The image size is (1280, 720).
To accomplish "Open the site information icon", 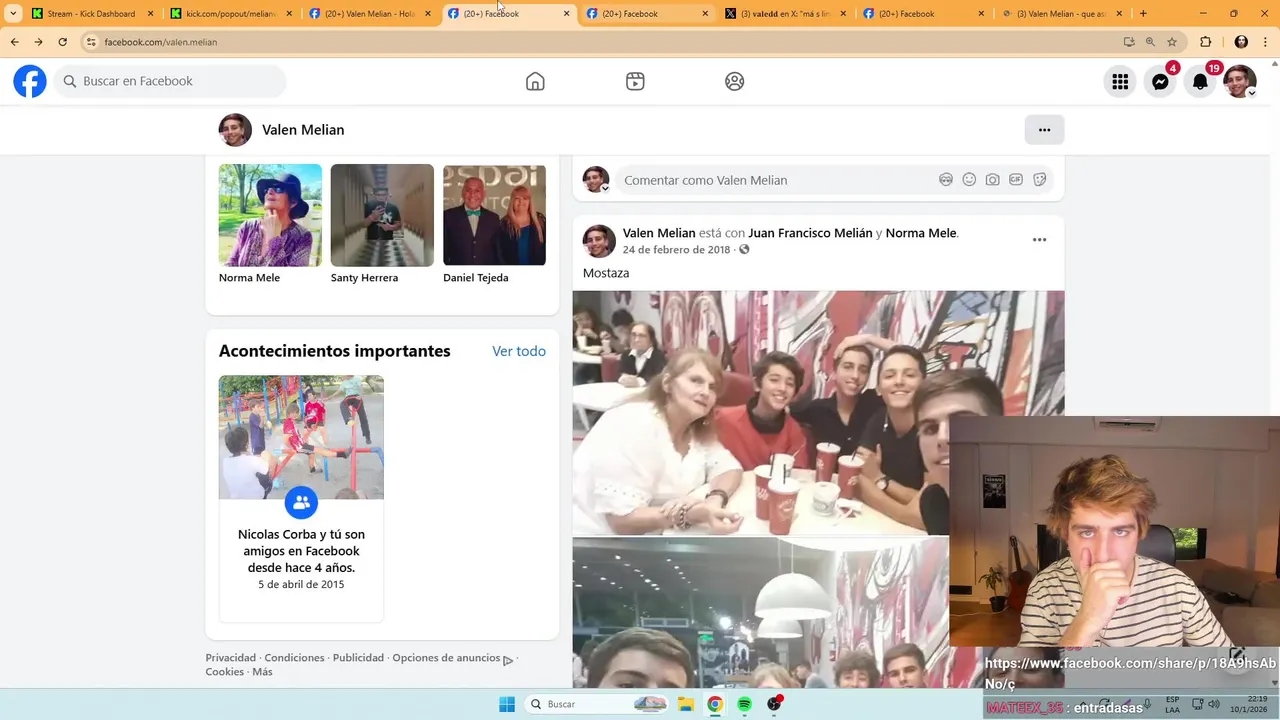I will point(90,42).
